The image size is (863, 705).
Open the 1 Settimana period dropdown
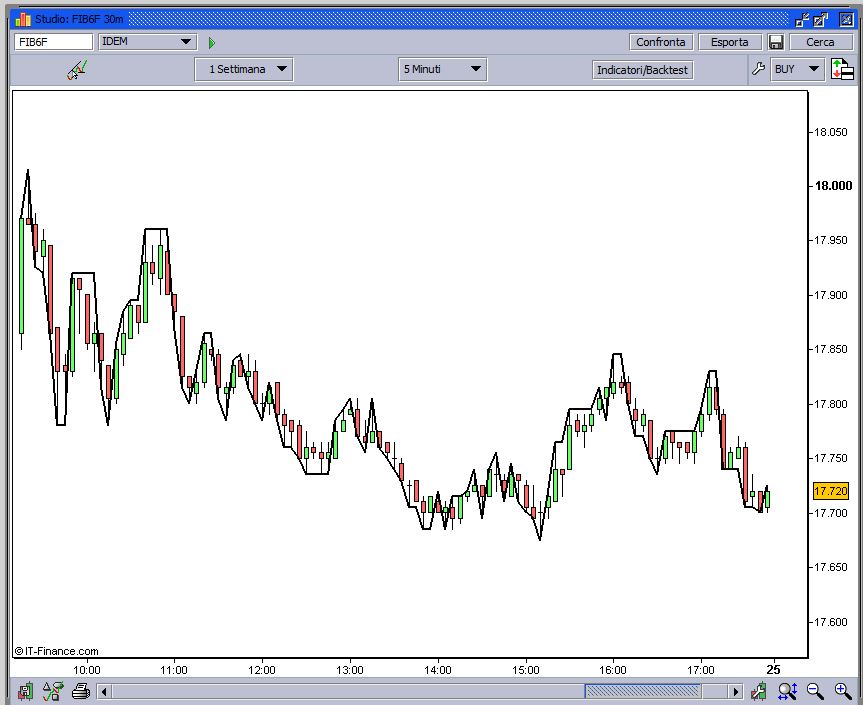point(244,69)
